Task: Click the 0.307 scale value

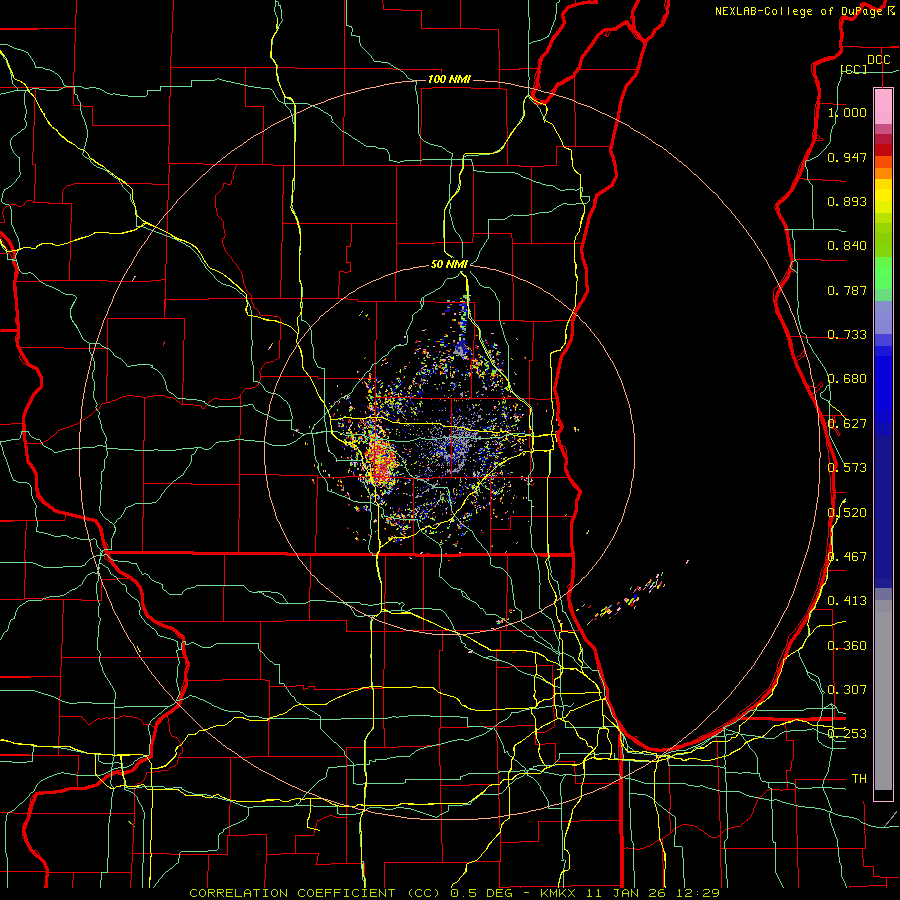Action: [x=847, y=690]
